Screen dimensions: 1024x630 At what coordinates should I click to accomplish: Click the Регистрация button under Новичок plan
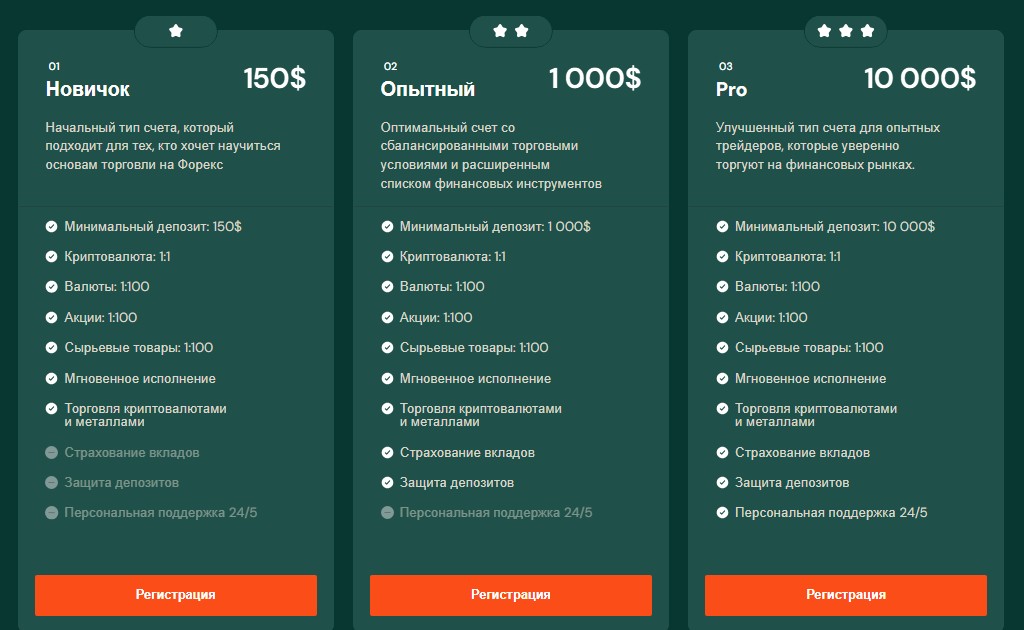point(176,595)
